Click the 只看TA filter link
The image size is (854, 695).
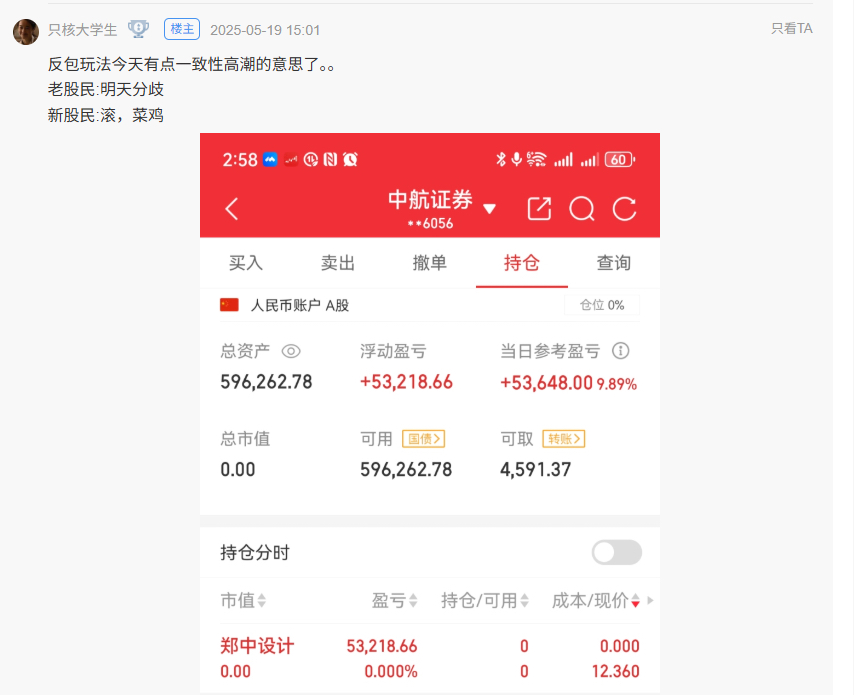tap(791, 28)
